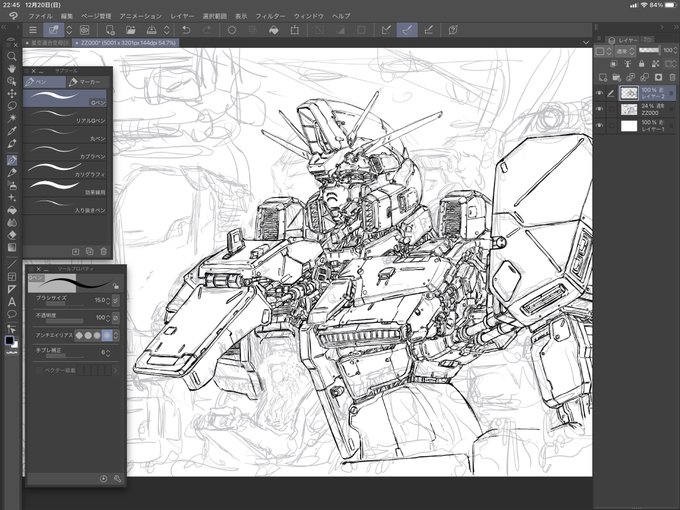
Task: Select the Text tool (A)
Action: [12, 301]
